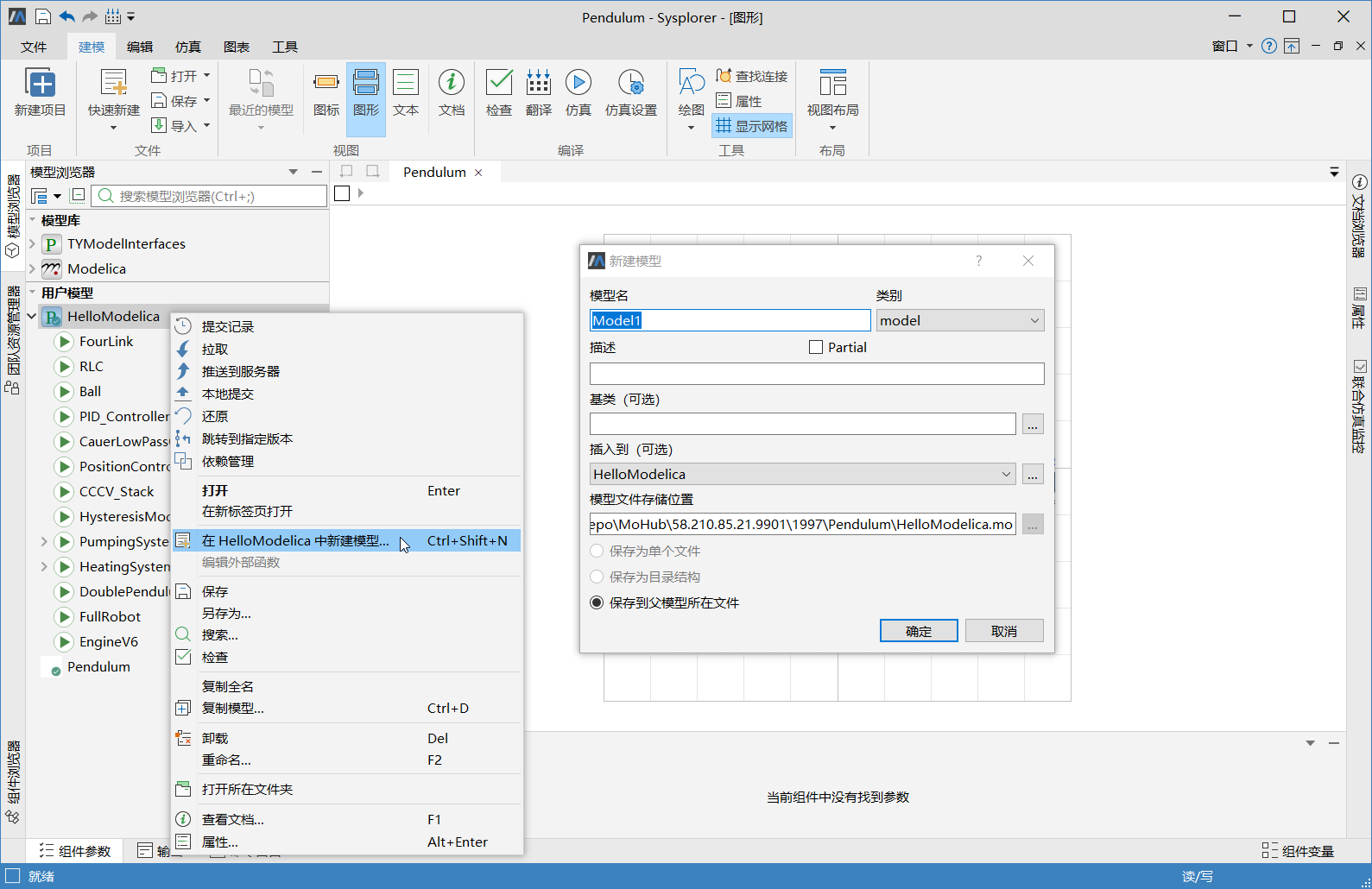This screenshot has height=889, width=1372.
Task: Switch to 组件参数 bottom tab
Action: pos(75,851)
